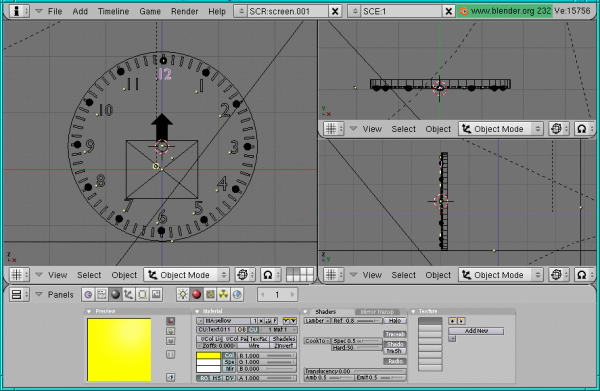Toggle the Halo button
Screen dimensions: 600x391
(395, 321)
